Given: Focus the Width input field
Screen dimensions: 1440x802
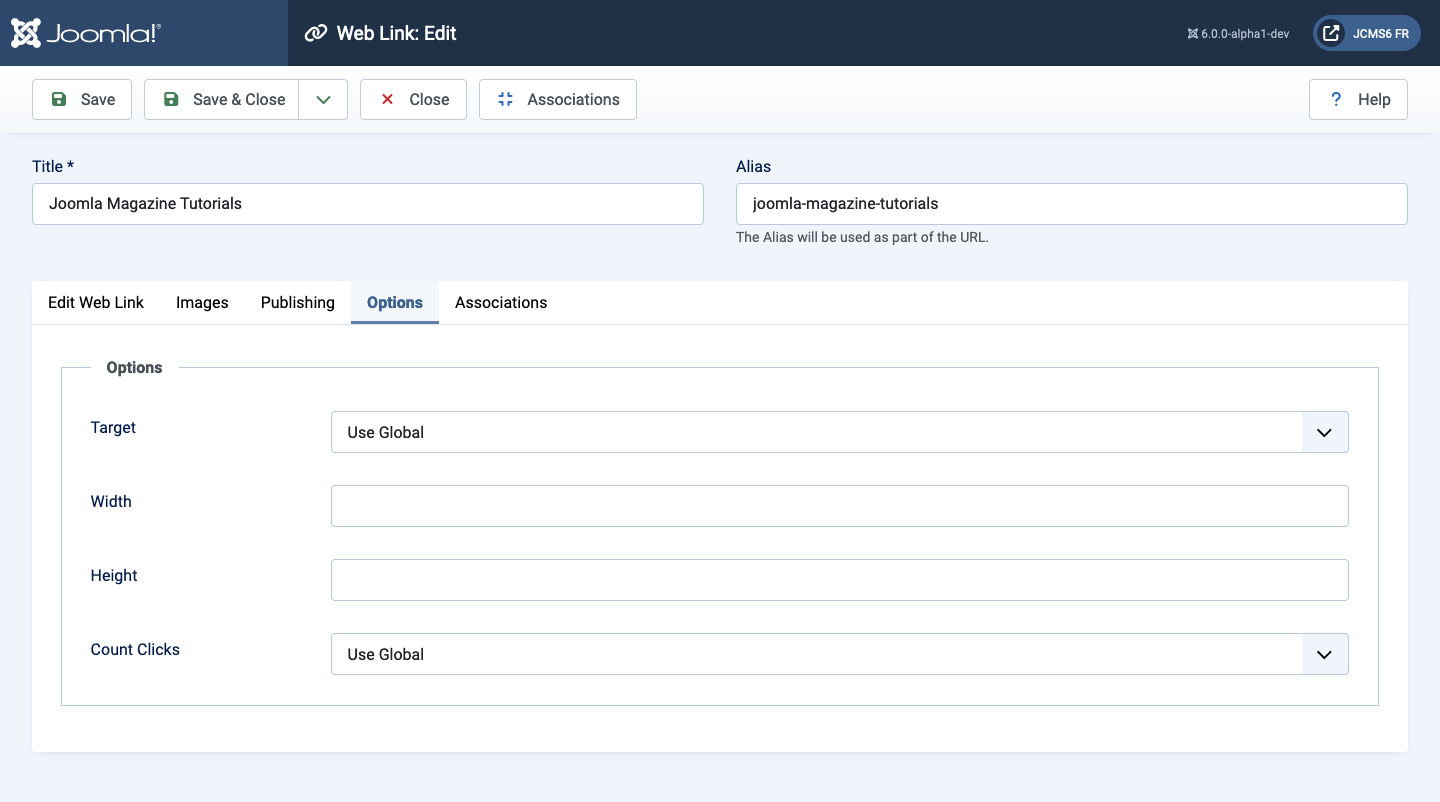Looking at the screenshot, I should 839,506.
